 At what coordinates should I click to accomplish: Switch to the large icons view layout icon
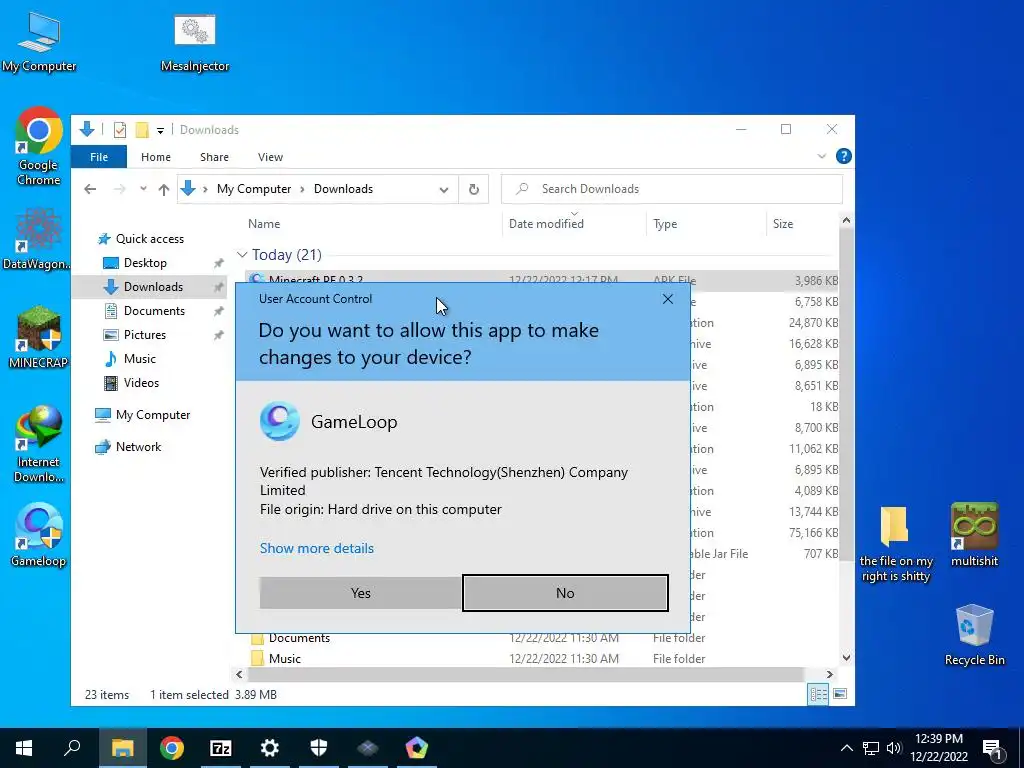tap(840, 694)
